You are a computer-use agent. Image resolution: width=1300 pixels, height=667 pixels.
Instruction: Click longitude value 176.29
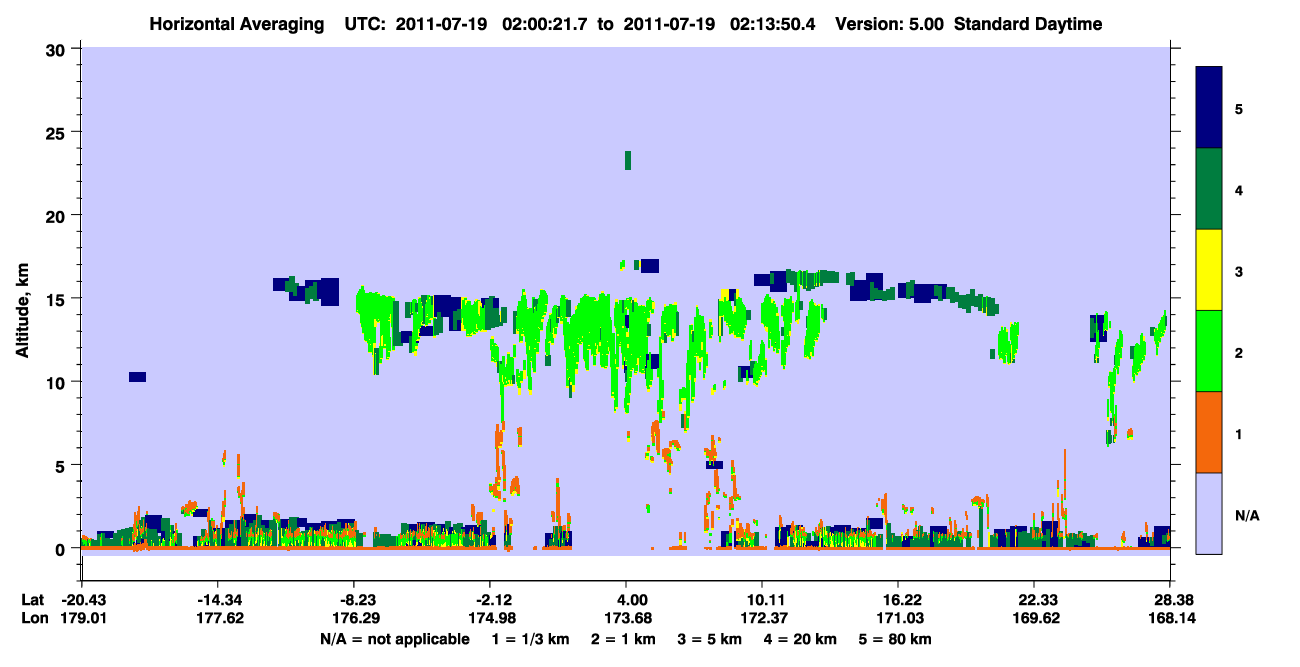tap(354, 618)
